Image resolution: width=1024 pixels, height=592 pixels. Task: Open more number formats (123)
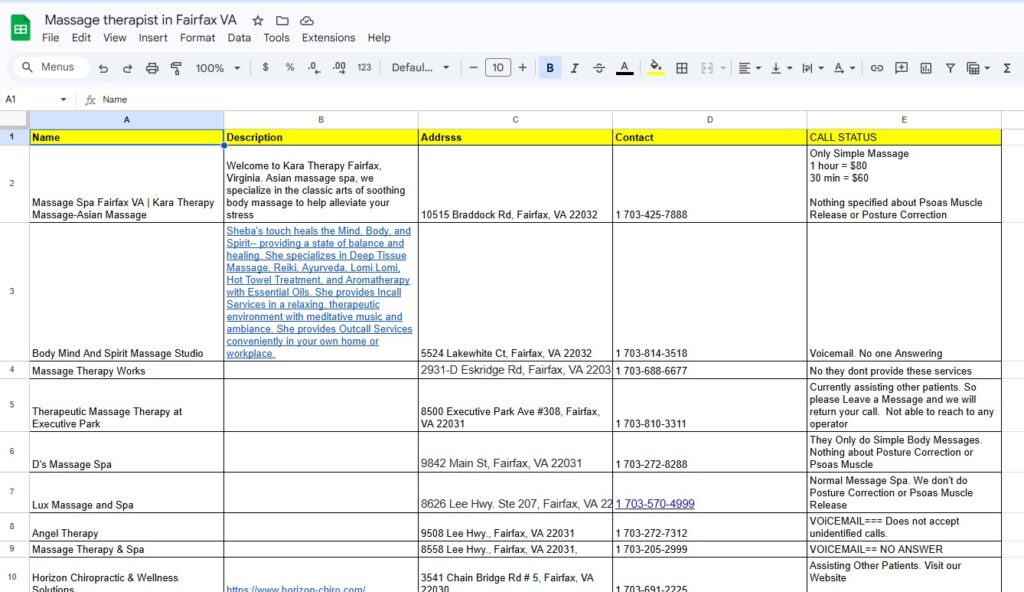pos(364,67)
